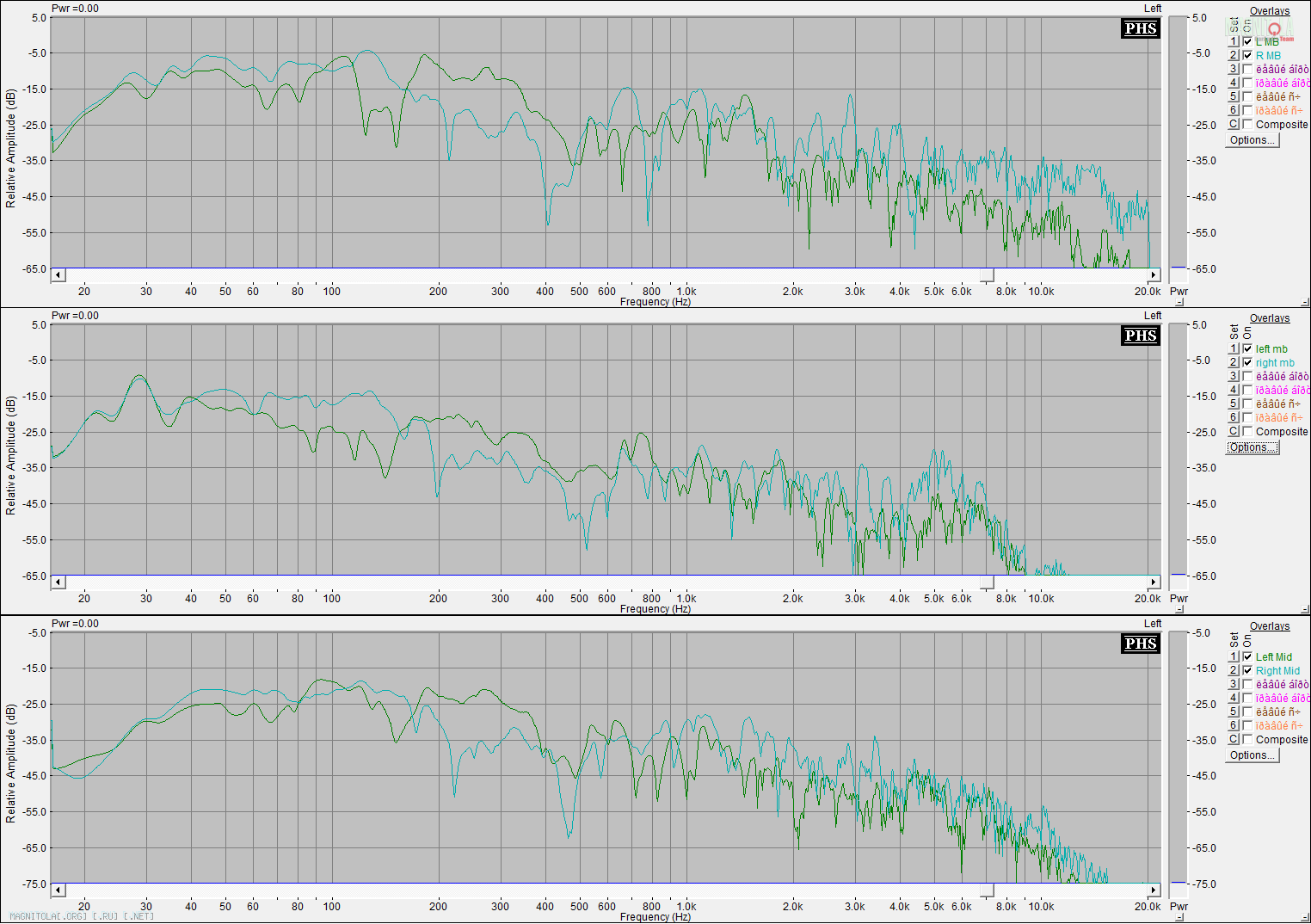Toggle PHS phase display in top graph
The width and height of the screenshot is (1311, 924).
tap(1141, 28)
